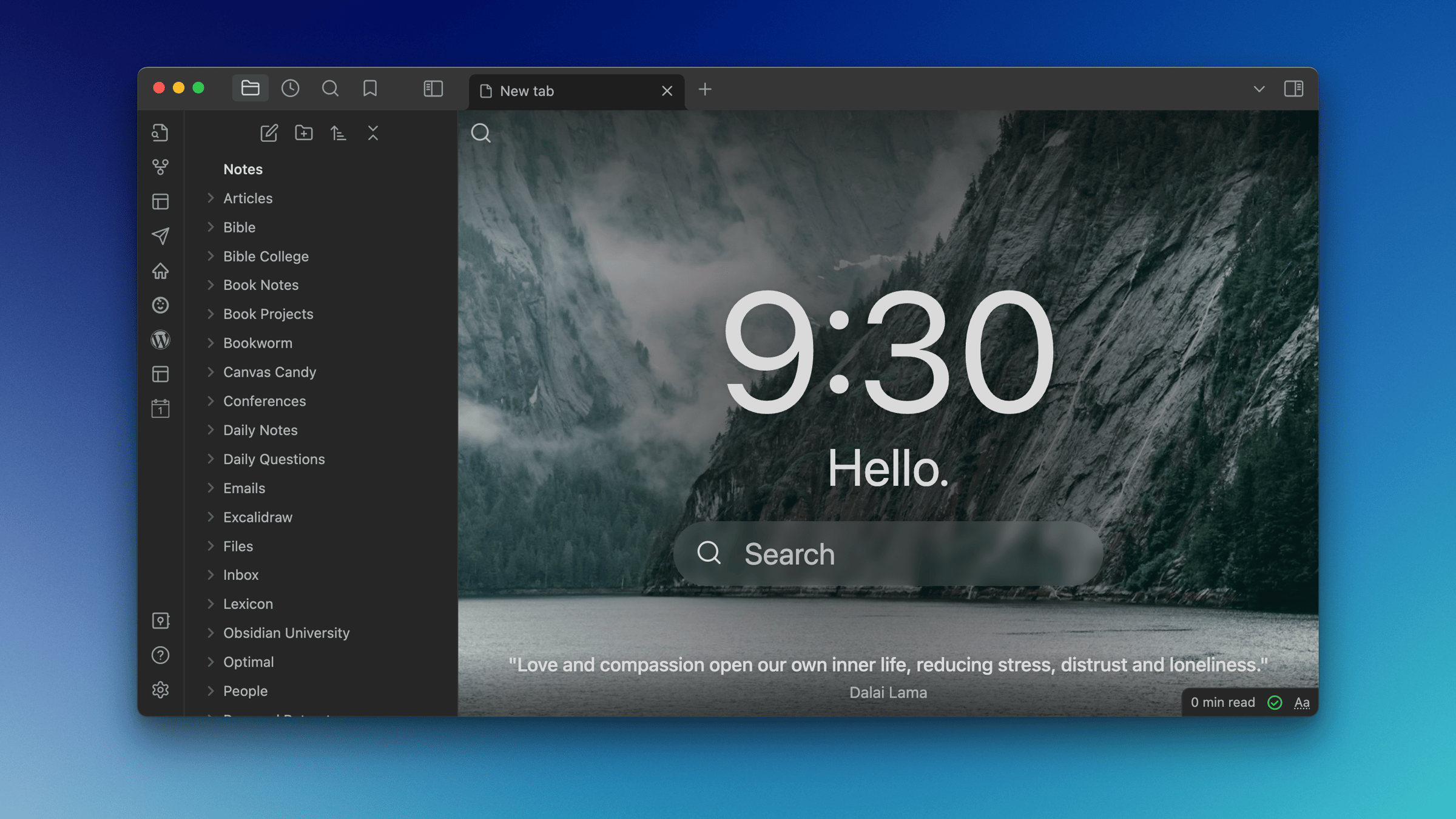Select the New tab tab
Screen dimensions: 1456x819
click(576, 91)
